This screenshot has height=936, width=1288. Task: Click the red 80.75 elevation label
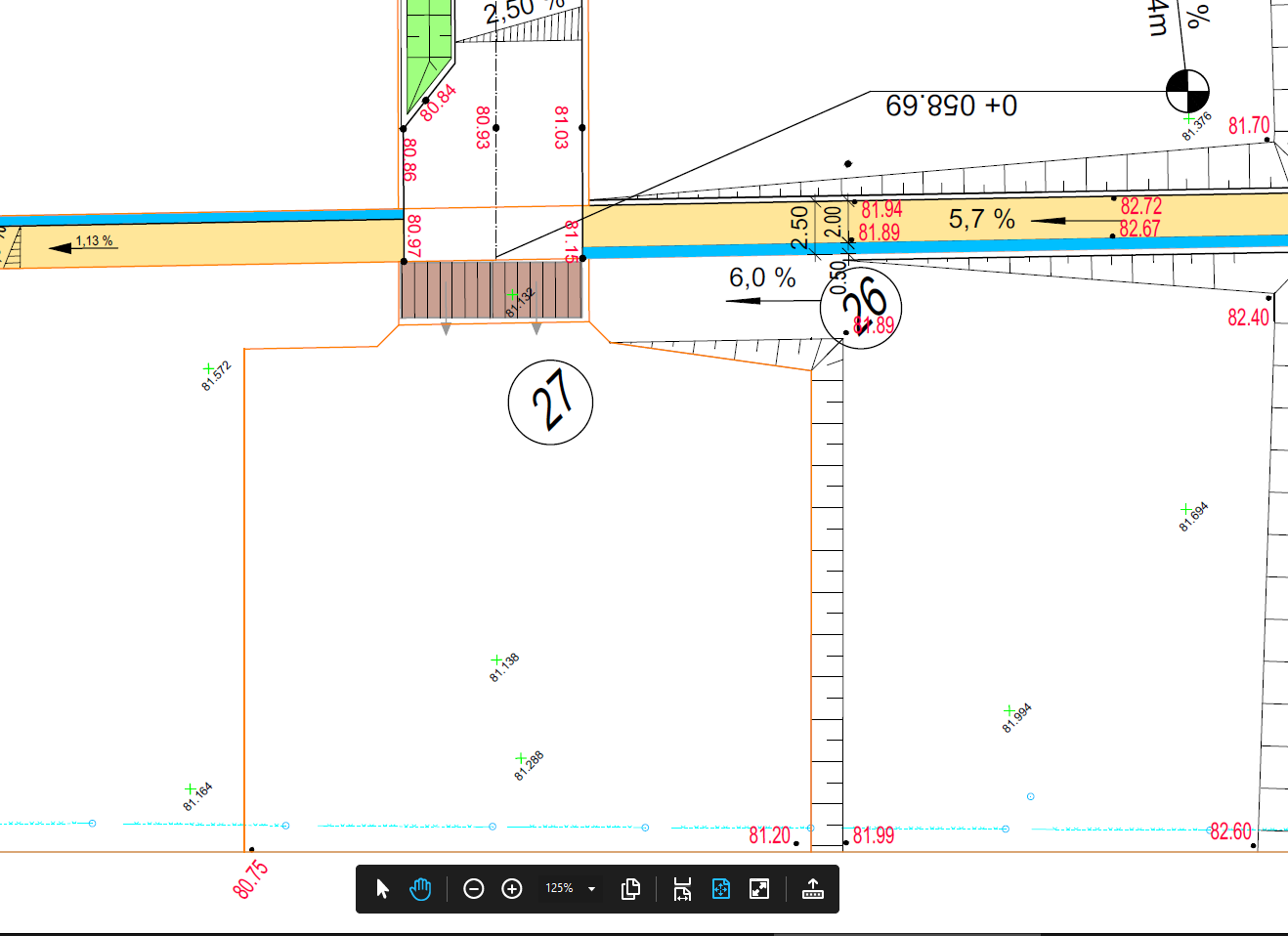[250, 879]
